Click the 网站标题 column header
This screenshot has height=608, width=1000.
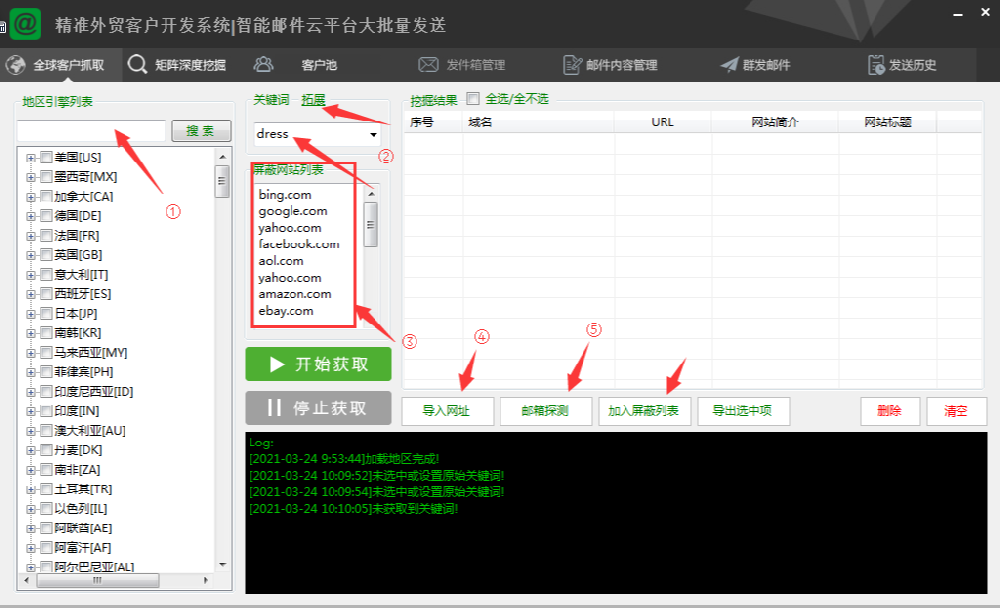(x=888, y=122)
